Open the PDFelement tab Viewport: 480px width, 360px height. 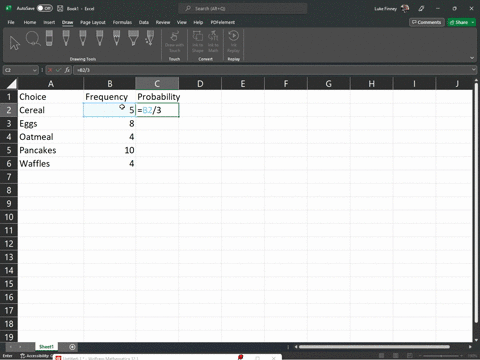[x=222, y=22]
